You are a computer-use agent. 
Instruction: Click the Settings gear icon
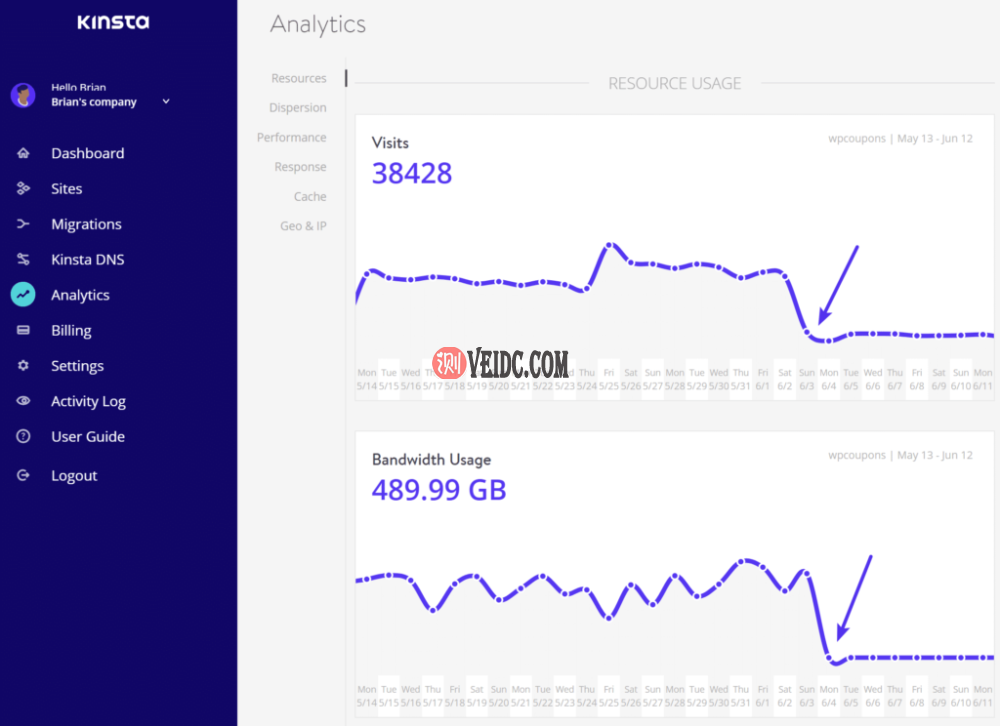tap(23, 366)
